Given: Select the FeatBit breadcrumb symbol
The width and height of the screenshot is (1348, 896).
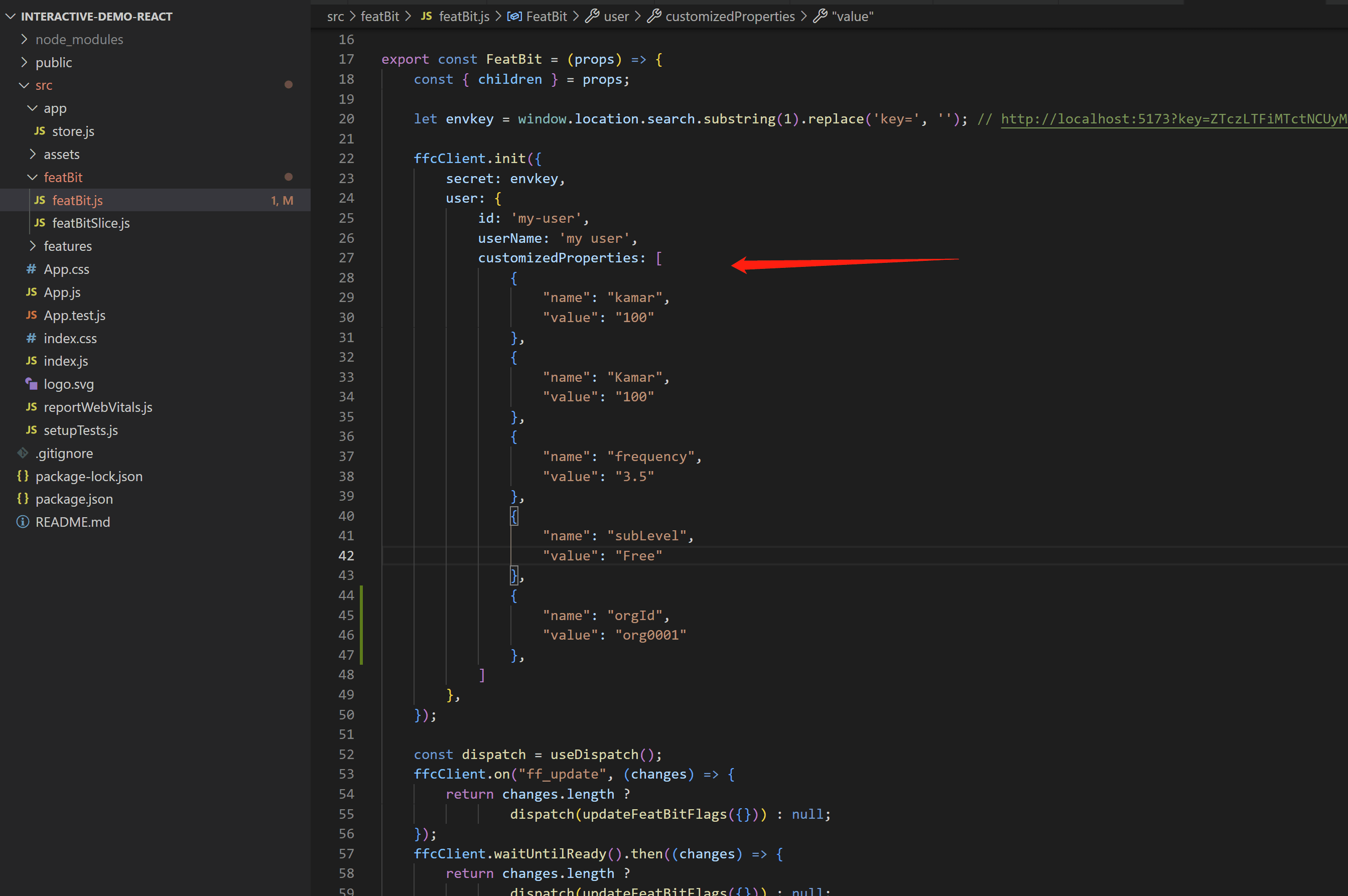Looking at the screenshot, I should [546, 16].
